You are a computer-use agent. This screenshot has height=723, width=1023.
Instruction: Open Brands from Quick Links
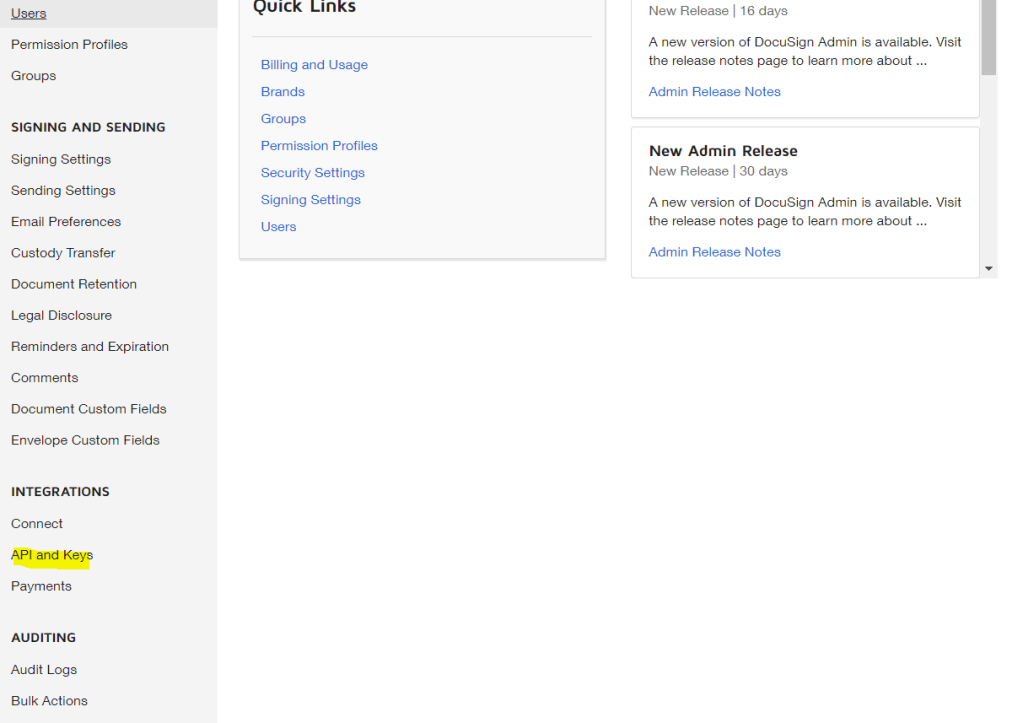283,92
